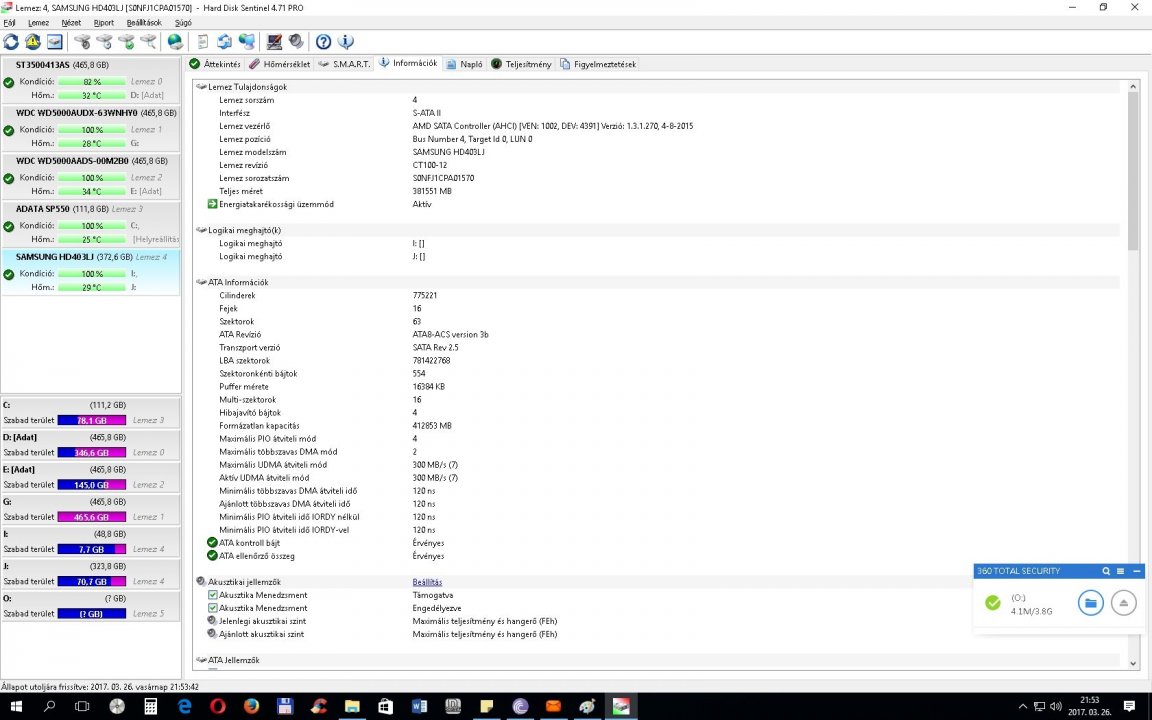Image resolution: width=1152 pixels, height=720 pixels.
Task: Open the Nézet menu
Action: tap(71, 23)
